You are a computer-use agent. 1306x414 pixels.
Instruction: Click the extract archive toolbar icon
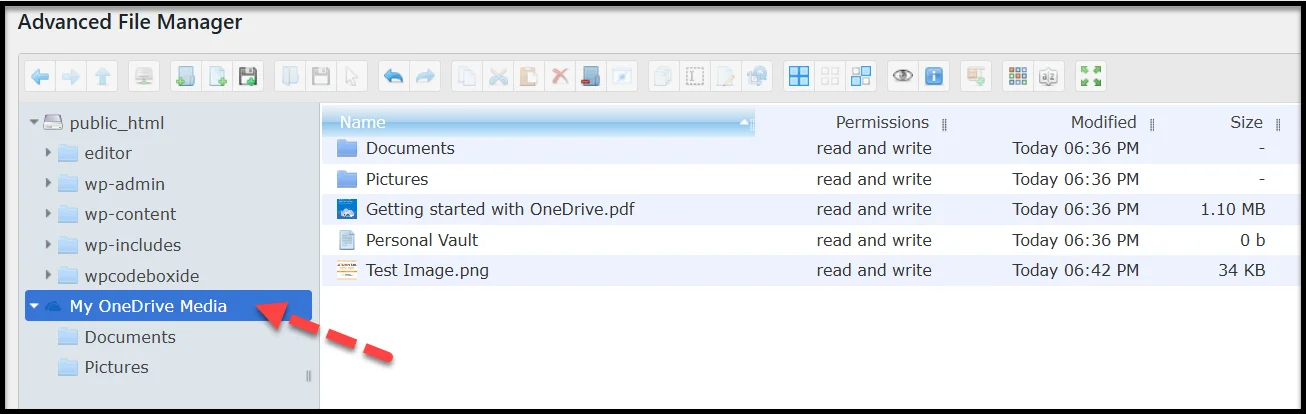(x=976, y=76)
